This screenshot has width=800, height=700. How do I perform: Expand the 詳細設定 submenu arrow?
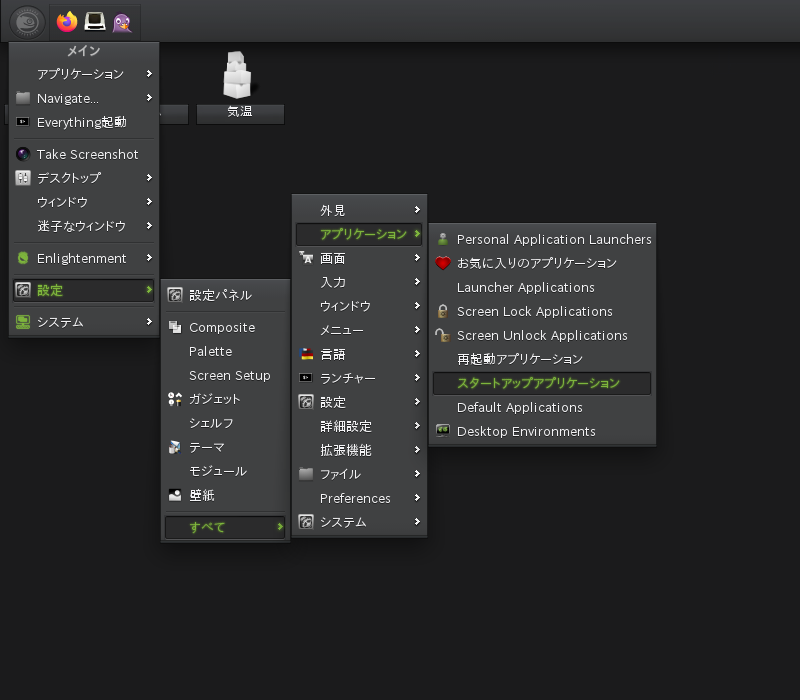tap(417, 426)
